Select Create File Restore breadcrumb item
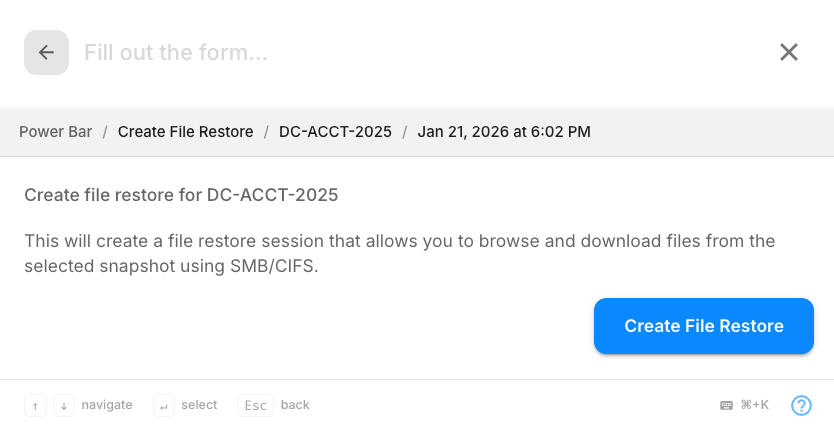Viewport: 834px width, 425px height. [x=185, y=132]
